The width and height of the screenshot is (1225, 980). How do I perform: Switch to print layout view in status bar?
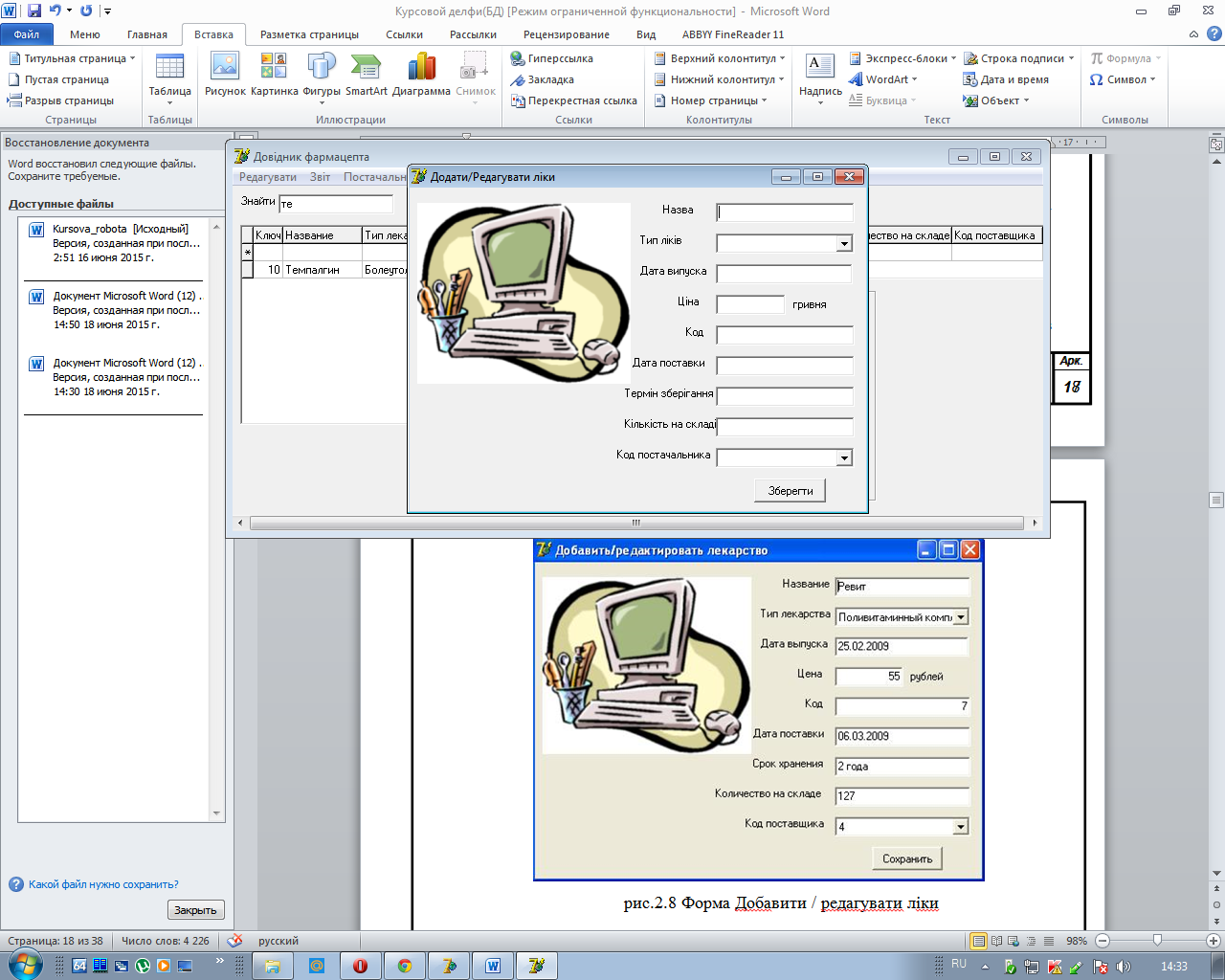coord(978,941)
